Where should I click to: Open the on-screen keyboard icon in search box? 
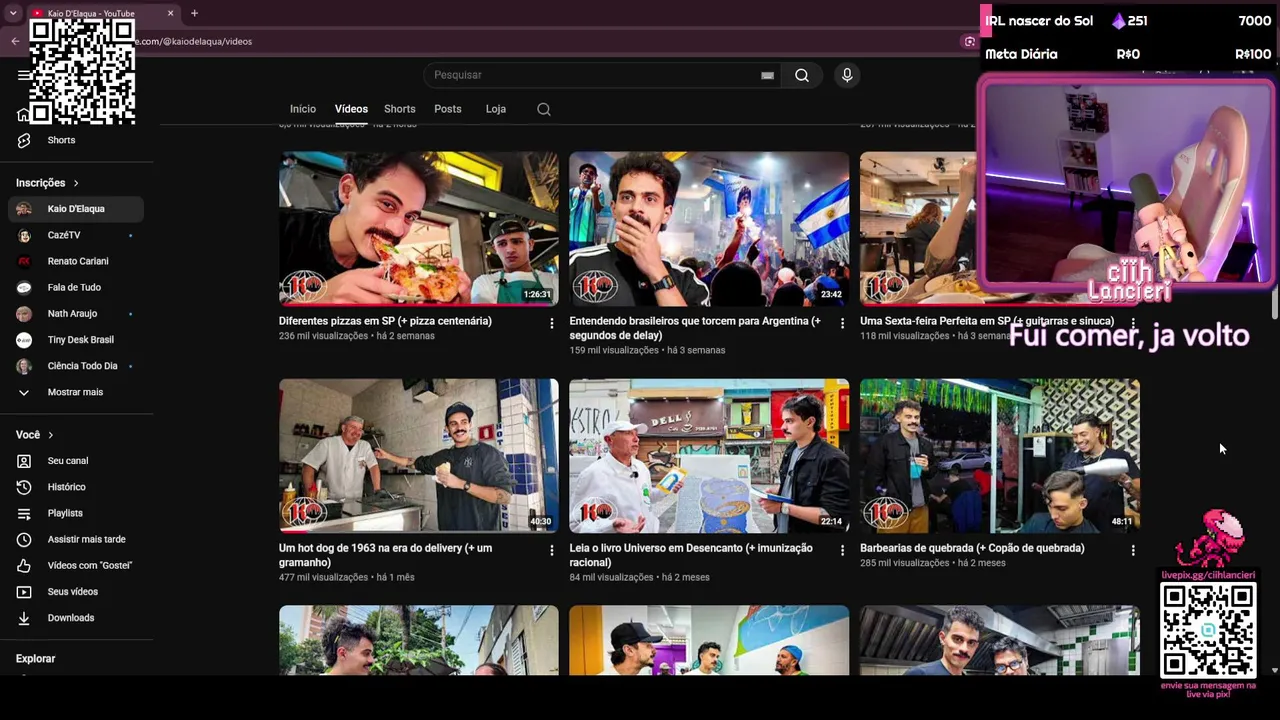click(767, 75)
